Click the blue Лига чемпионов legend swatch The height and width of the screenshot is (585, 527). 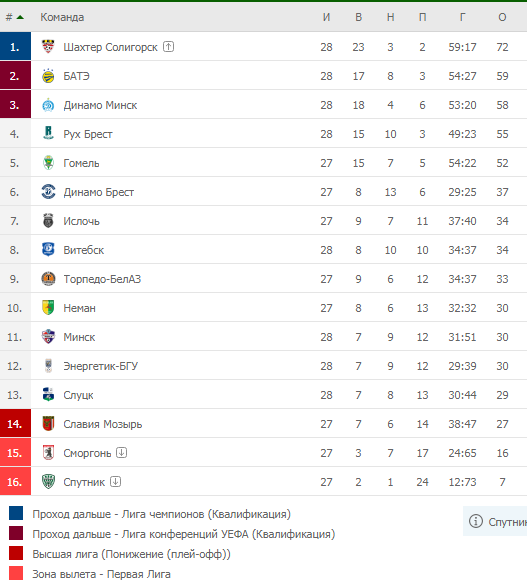pyautogui.click(x=16, y=513)
